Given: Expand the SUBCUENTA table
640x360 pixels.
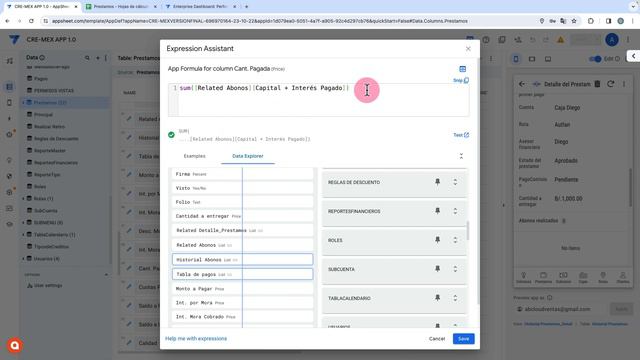Looking at the screenshot, I should pyautogui.click(x=455, y=269).
